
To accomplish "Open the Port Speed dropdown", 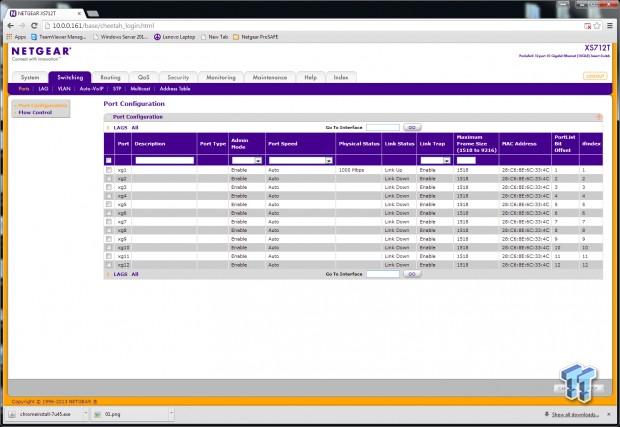I will click(301, 161).
